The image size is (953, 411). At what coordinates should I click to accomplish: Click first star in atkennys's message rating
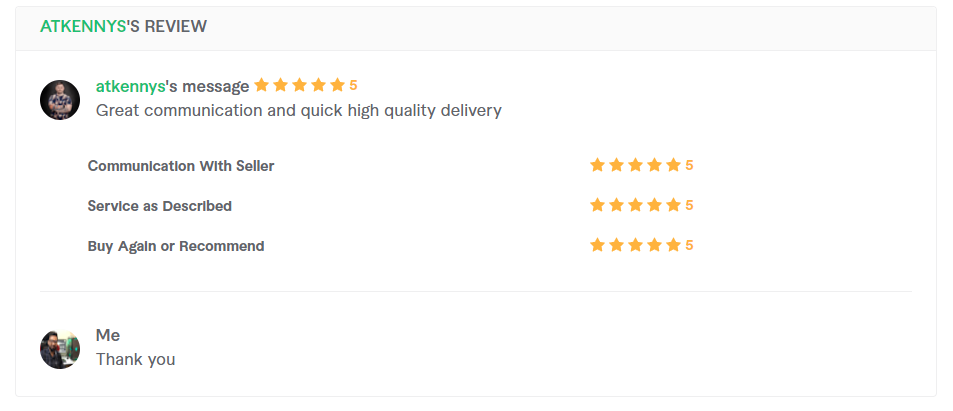(261, 85)
